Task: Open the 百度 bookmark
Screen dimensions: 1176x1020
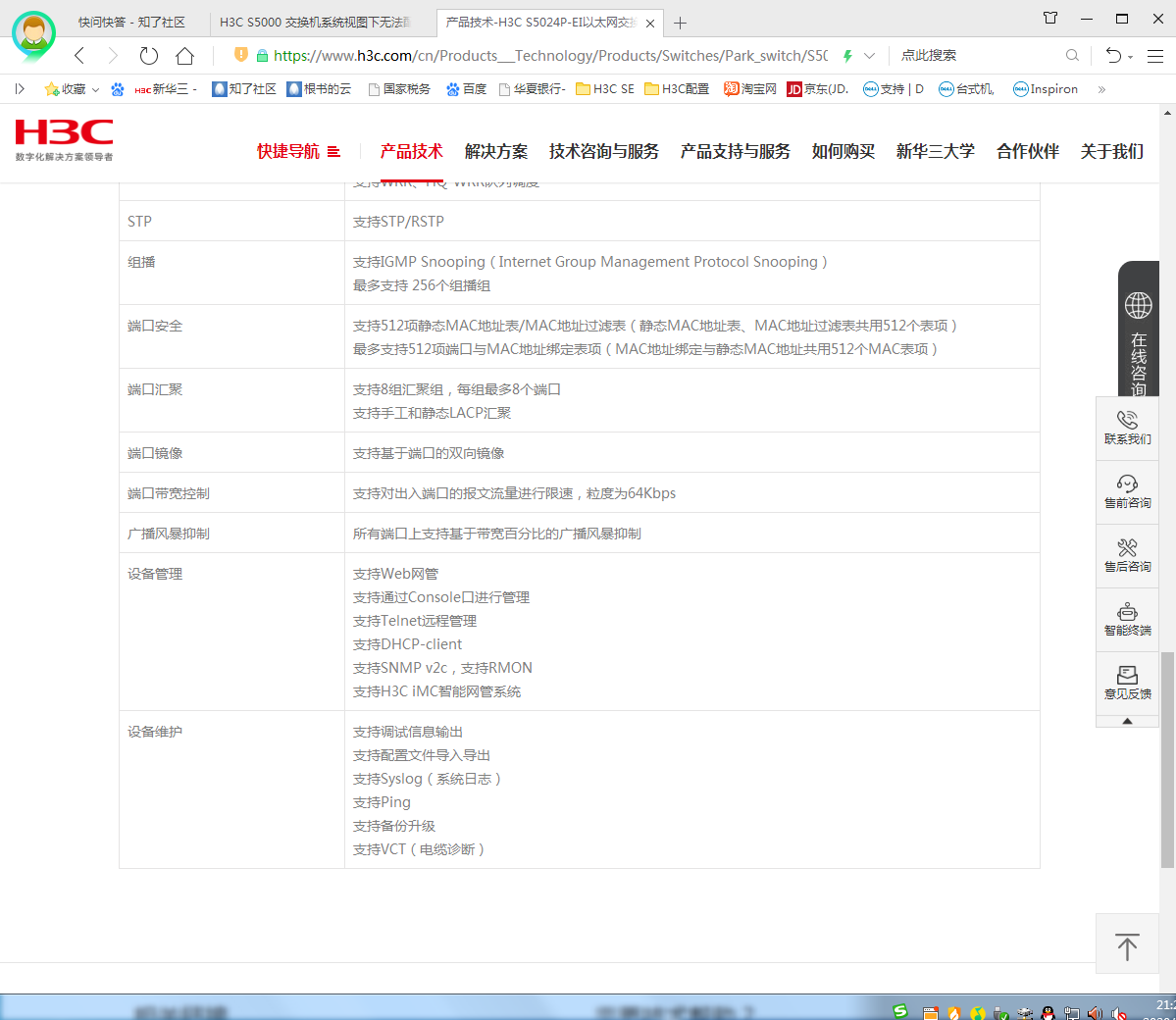Action: tap(466, 89)
